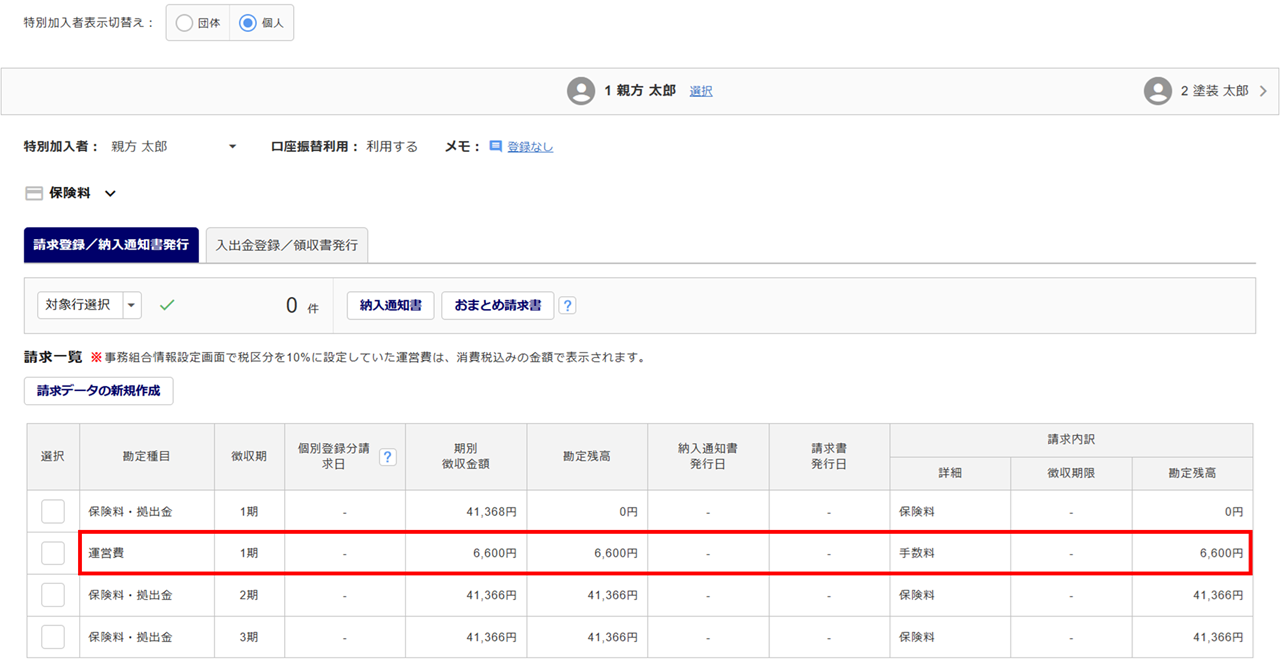Viewport: 1280px width, 665px height.
Task: Click the 親方 太郎 user avatar icon
Action: tap(581, 91)
